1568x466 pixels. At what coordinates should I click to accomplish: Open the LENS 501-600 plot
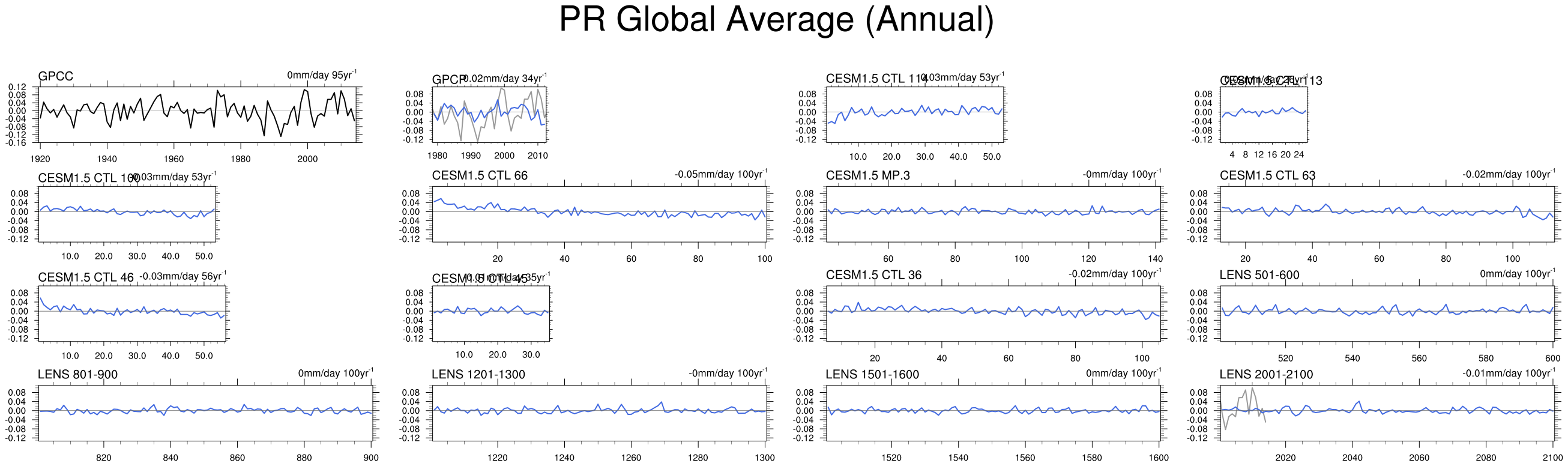tap(1387, 313)
